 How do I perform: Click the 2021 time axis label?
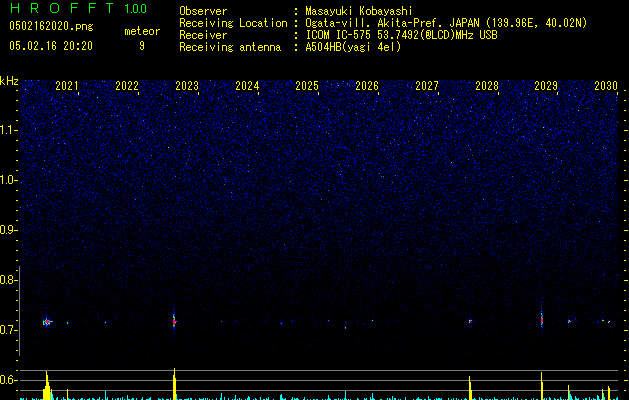(x=67, y=85)
